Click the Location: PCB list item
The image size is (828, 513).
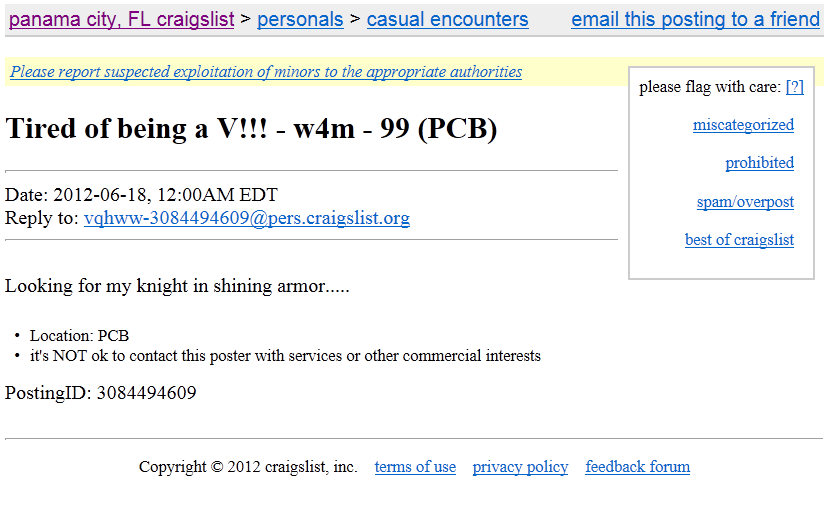79,335
